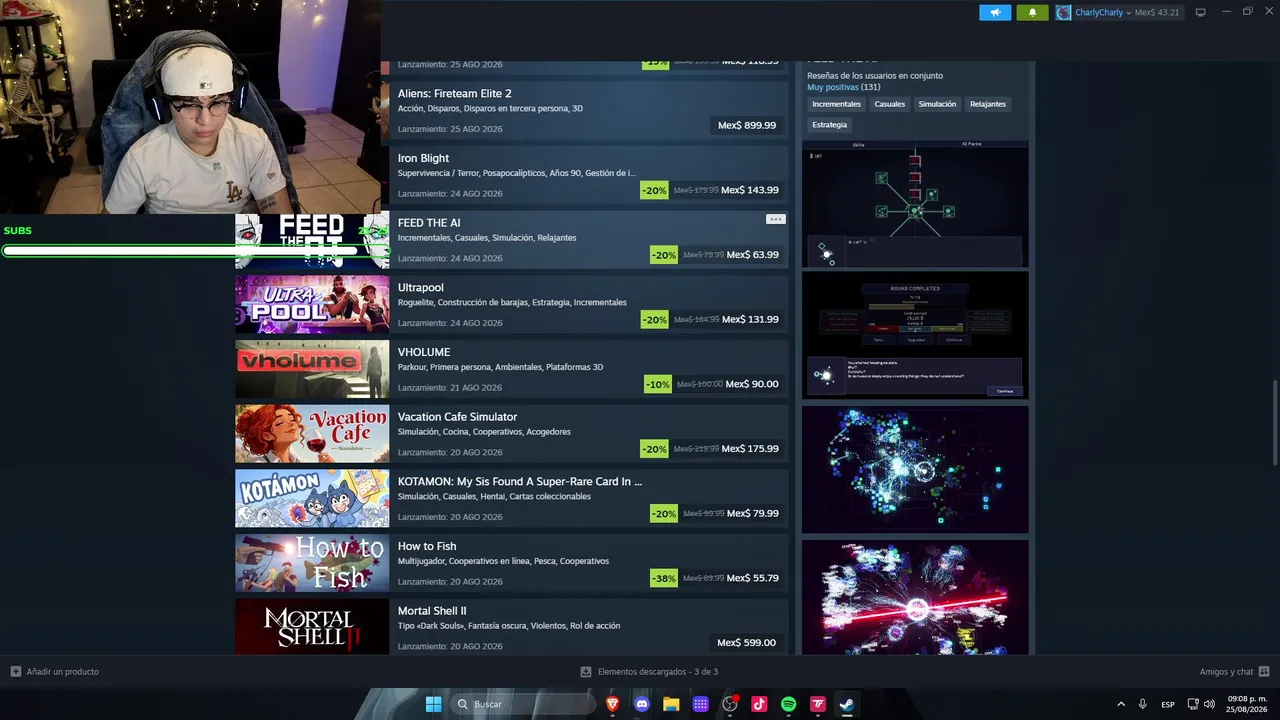
Task: Open the How to Fish title
Action: pos(427,546)
